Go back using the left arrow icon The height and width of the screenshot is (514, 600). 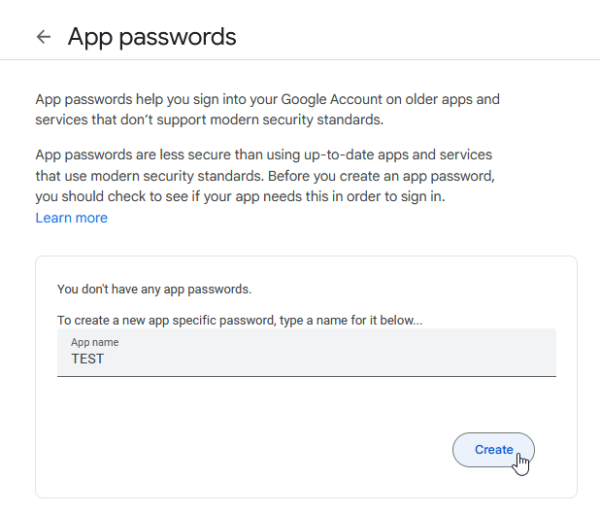[42, 37]
